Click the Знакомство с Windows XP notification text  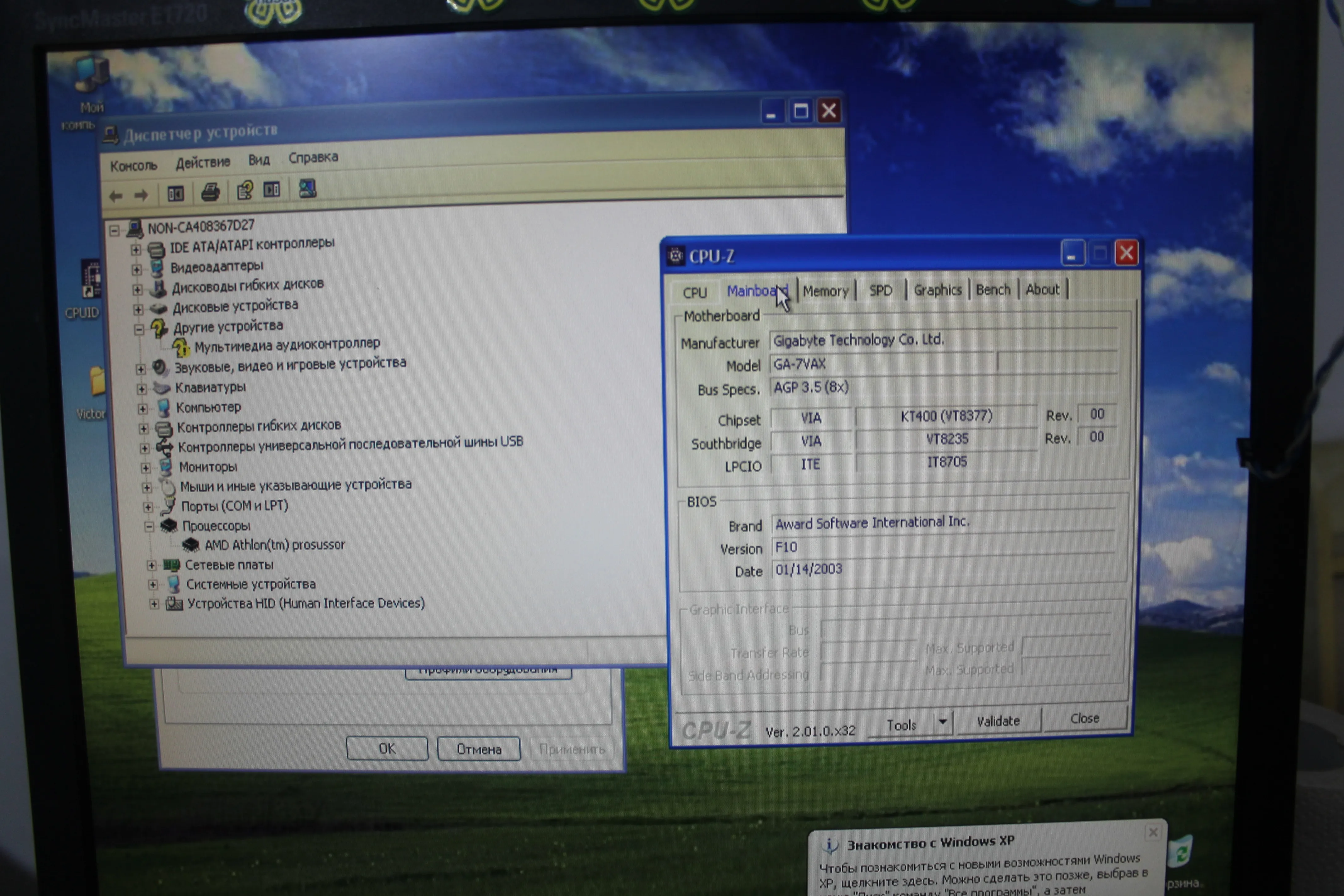[930, 843]
